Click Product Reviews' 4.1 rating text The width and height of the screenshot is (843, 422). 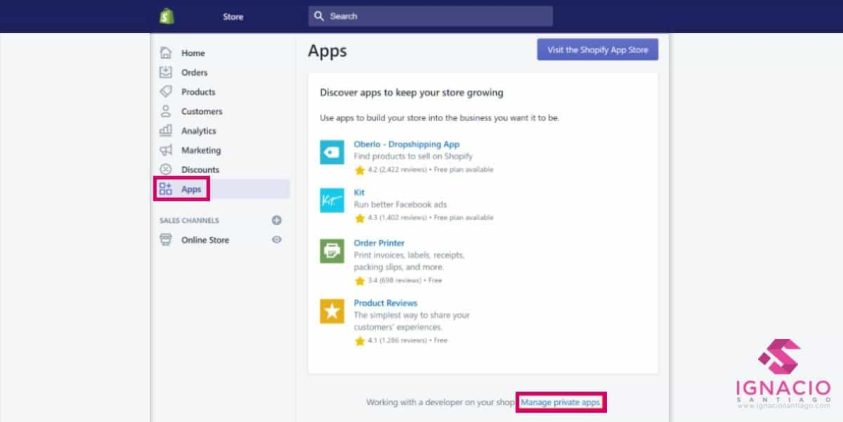pos(408,340)
